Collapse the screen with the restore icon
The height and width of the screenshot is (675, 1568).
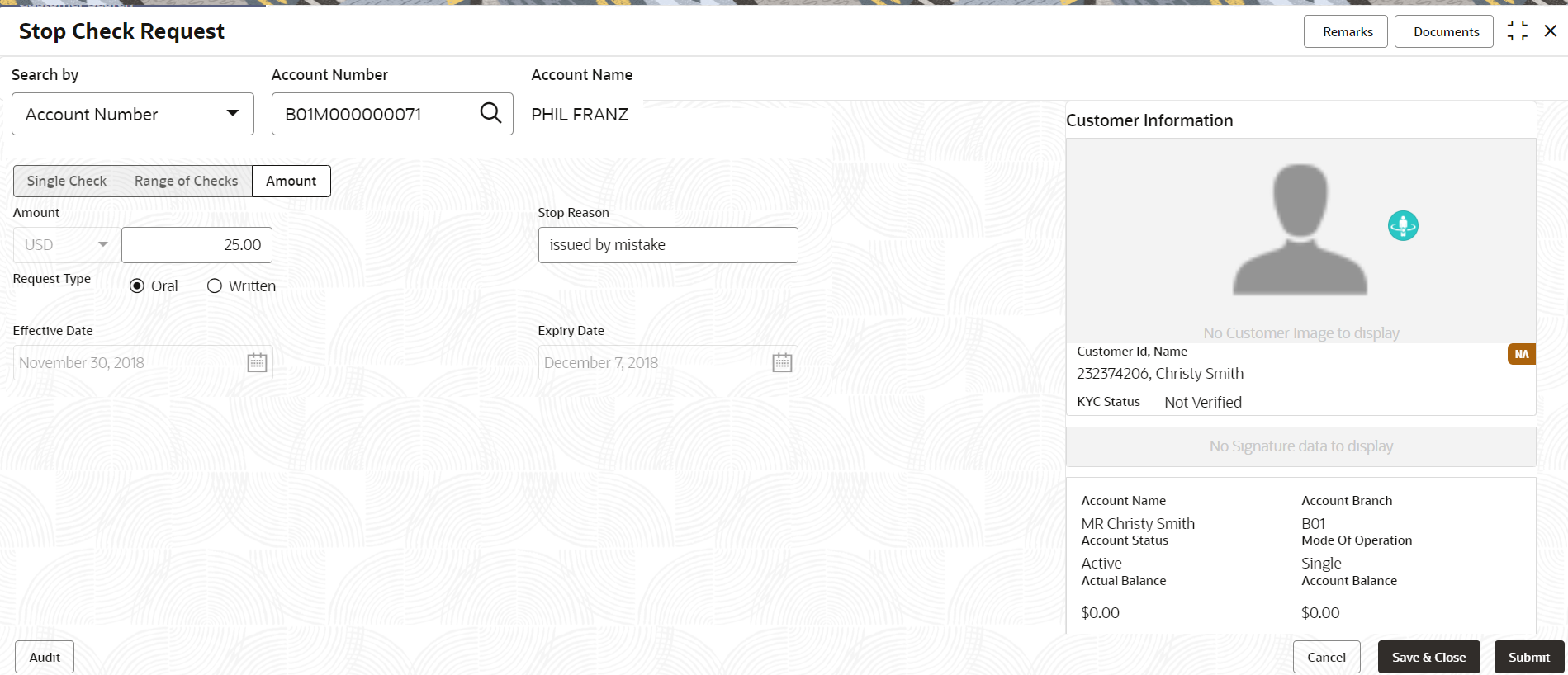(x=1517, y=31)
